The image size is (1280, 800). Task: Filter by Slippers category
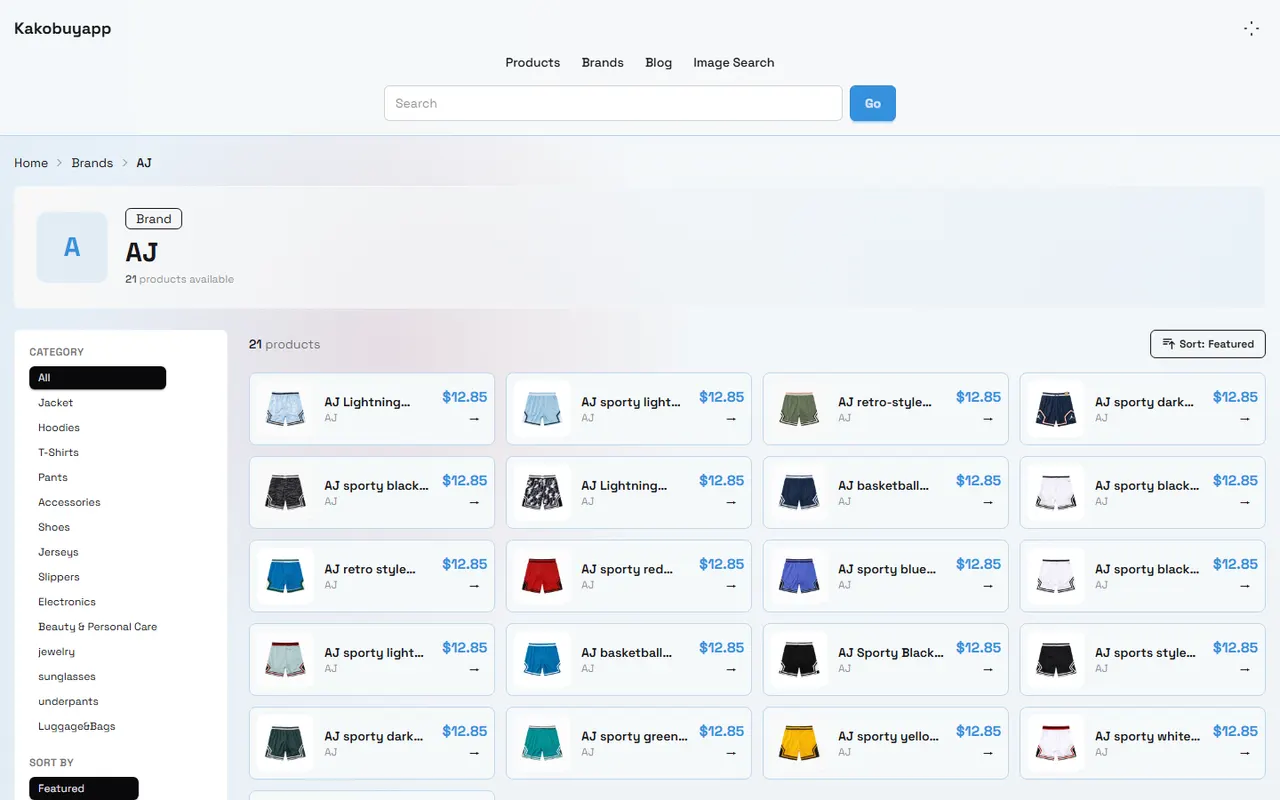(x=59, y=577)
